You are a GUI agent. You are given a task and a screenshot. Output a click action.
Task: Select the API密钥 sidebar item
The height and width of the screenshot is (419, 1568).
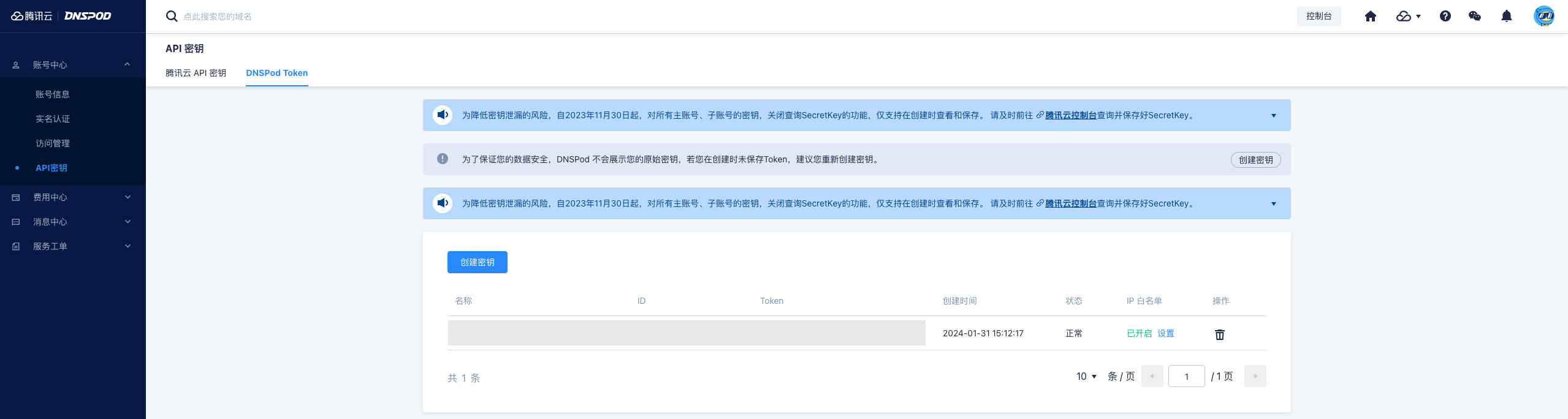51,168
